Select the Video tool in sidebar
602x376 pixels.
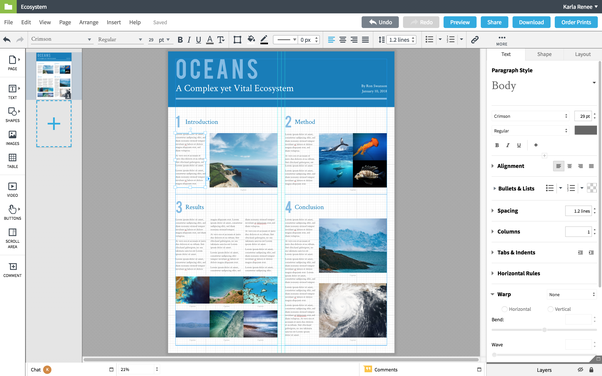point(12,189)
